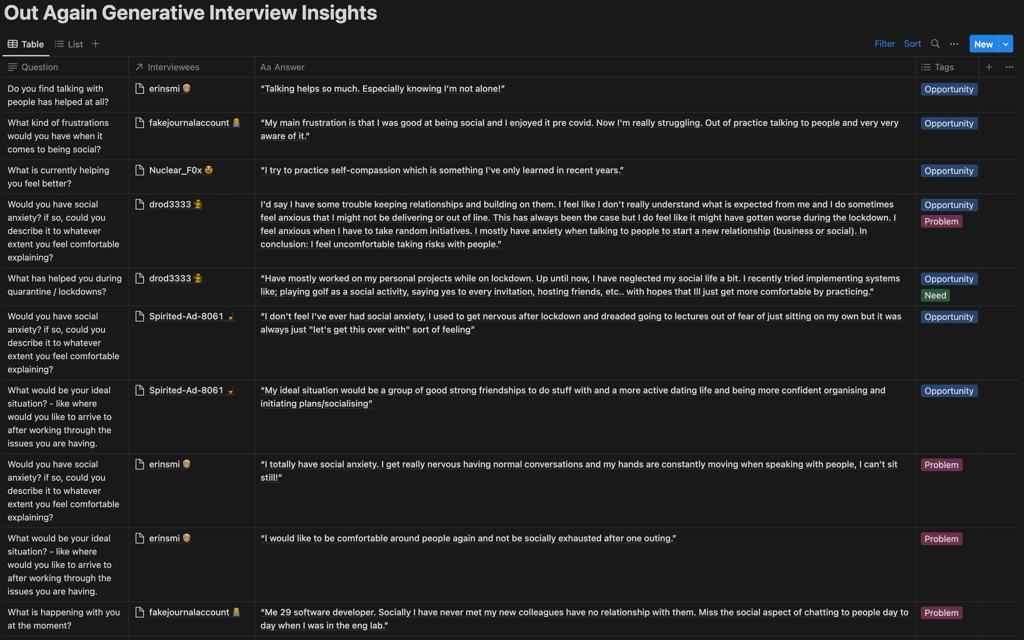The image size is (1024, 640).
Task: Select the Opportunity tag on the first row
Action: coord(948,89)
